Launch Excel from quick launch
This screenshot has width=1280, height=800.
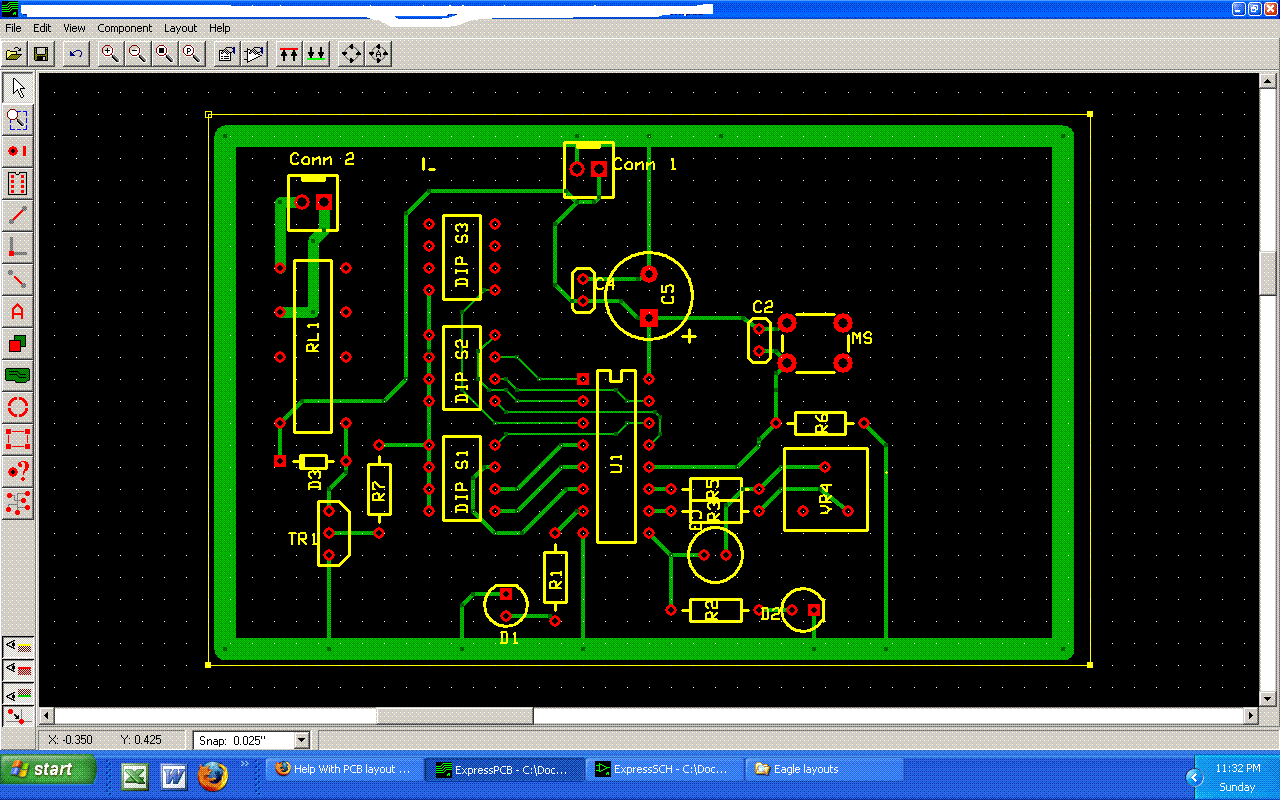(x=135, y=776)
